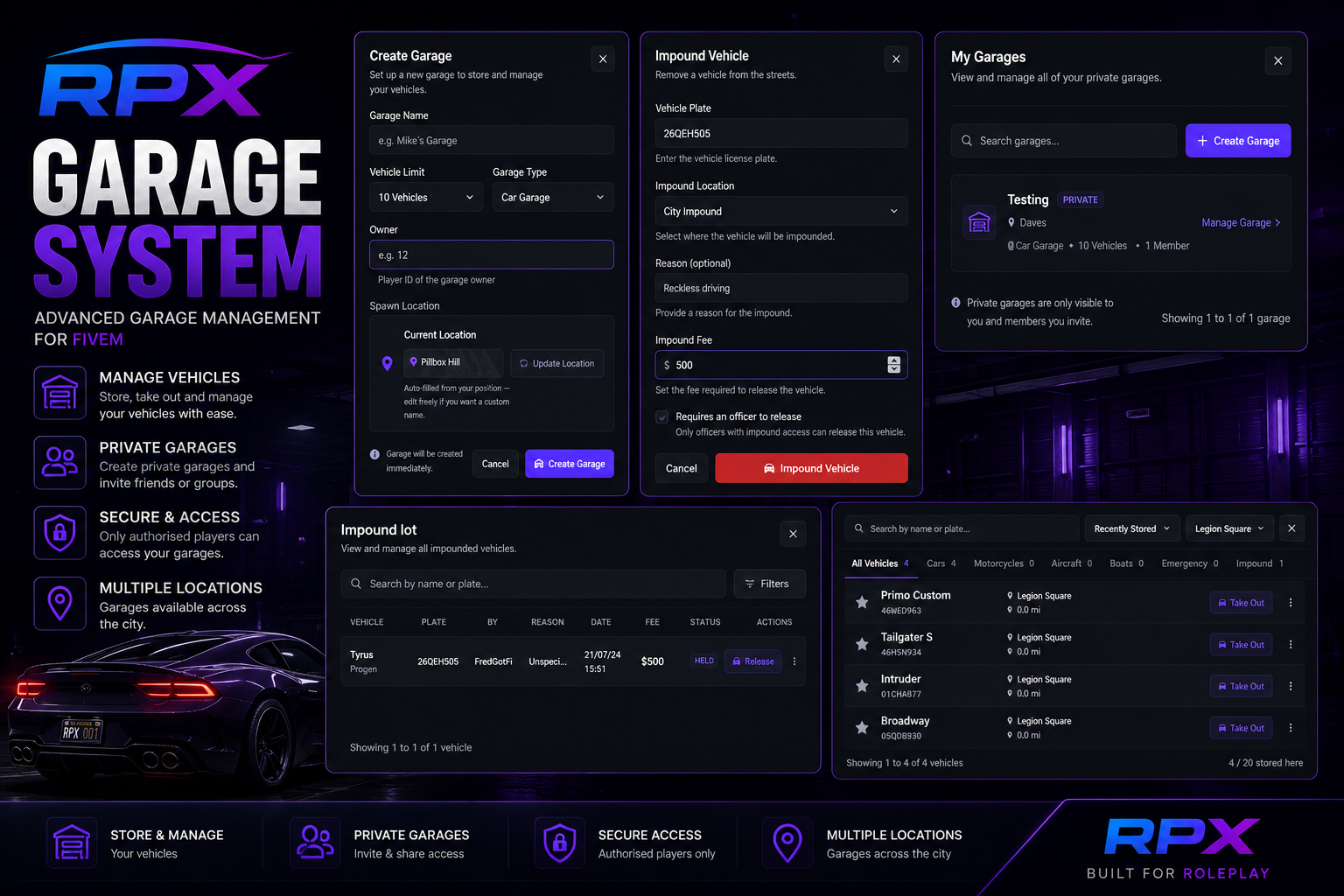This screenshot has width=1344, height=896.
Task: Adjust the Impound Fee stepper arrows
Action: (893, 365)
